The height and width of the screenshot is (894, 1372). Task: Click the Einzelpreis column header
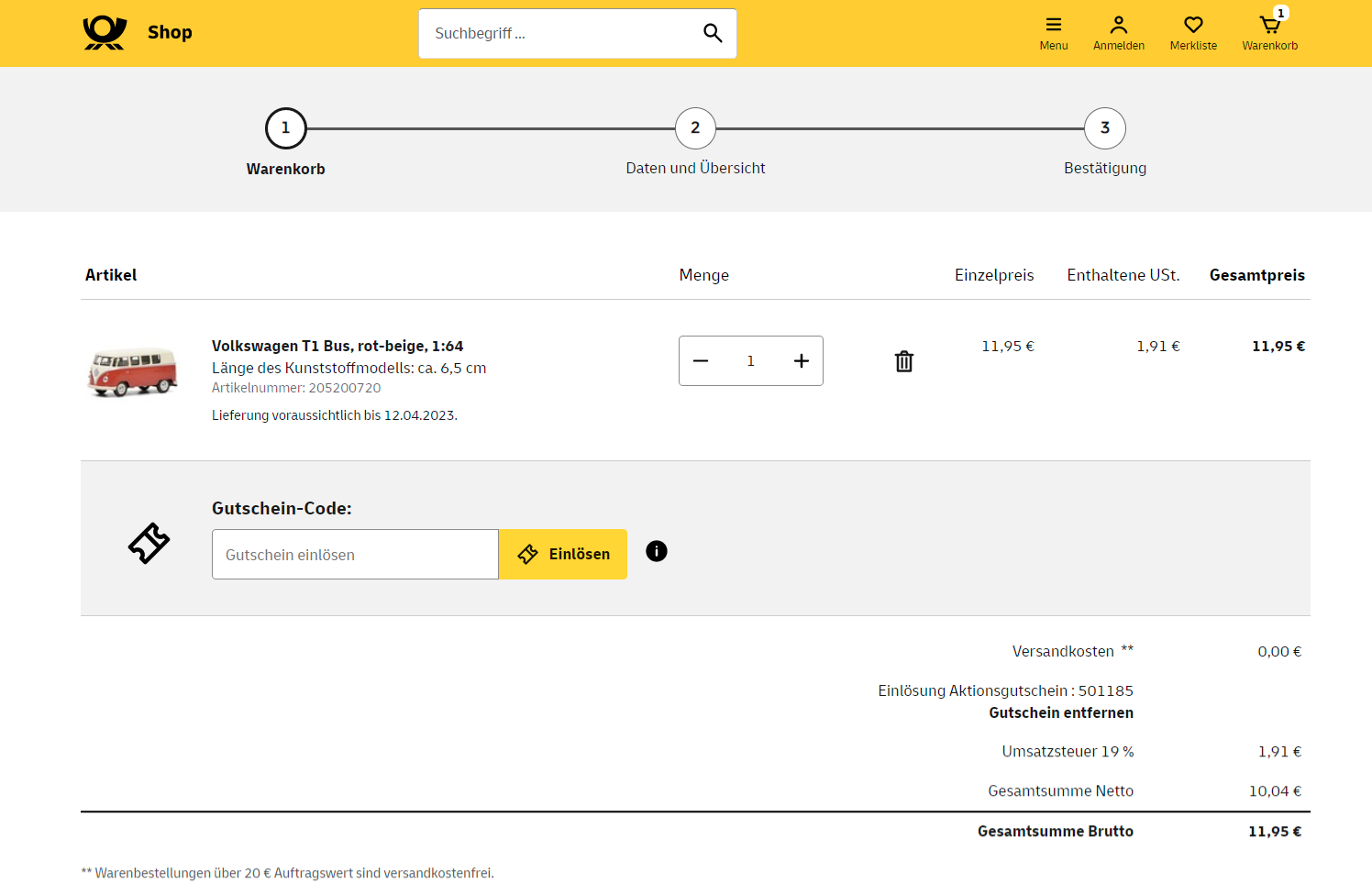coord(994,275)
